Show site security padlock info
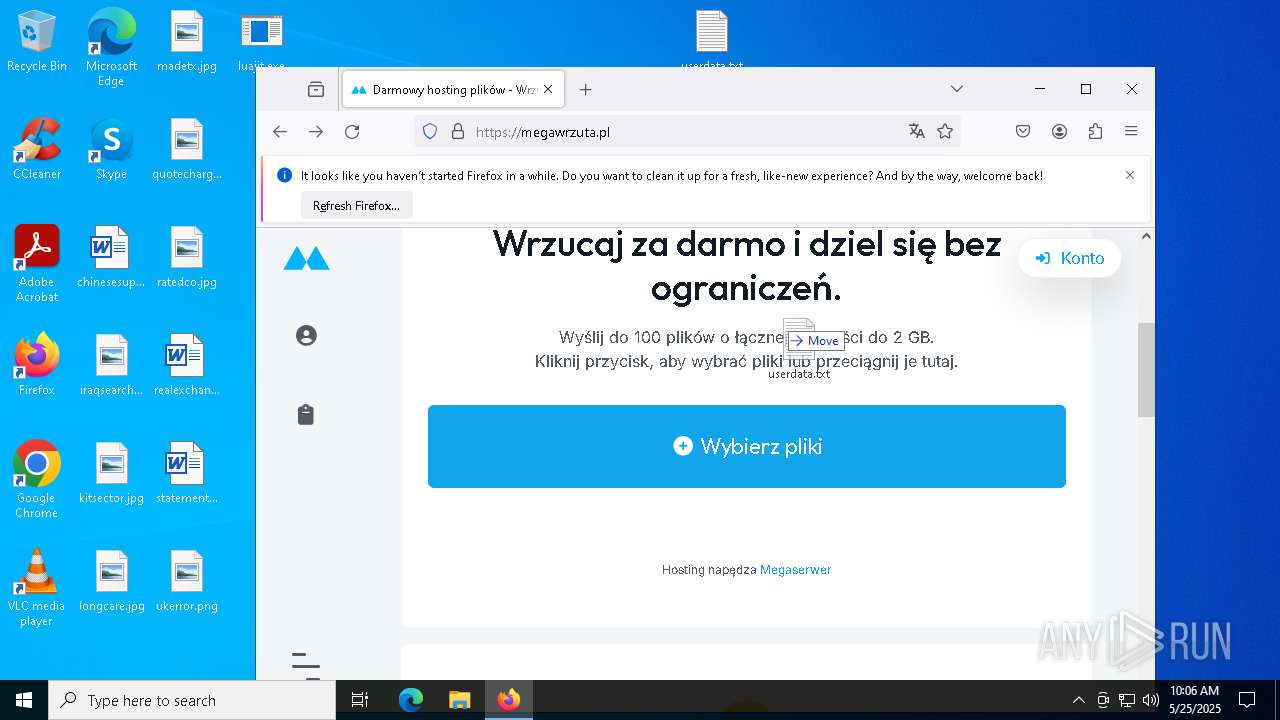Image resolution: width=1280 pixels, height=720 pixels. click(x=458, y=131)
